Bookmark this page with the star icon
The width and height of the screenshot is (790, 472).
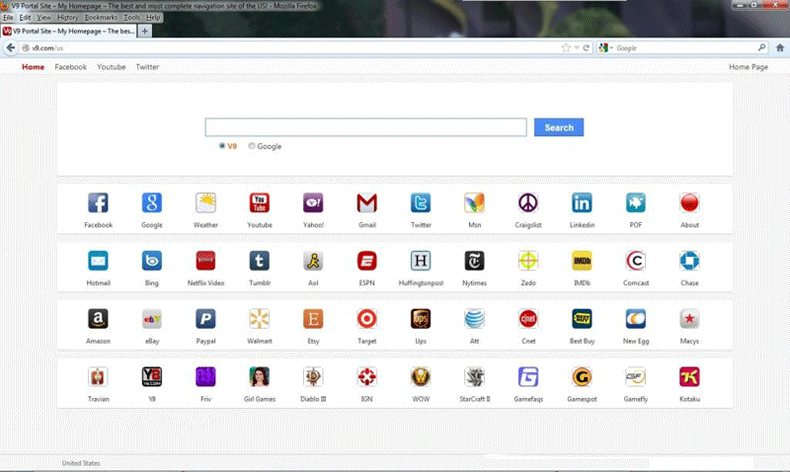566,47
